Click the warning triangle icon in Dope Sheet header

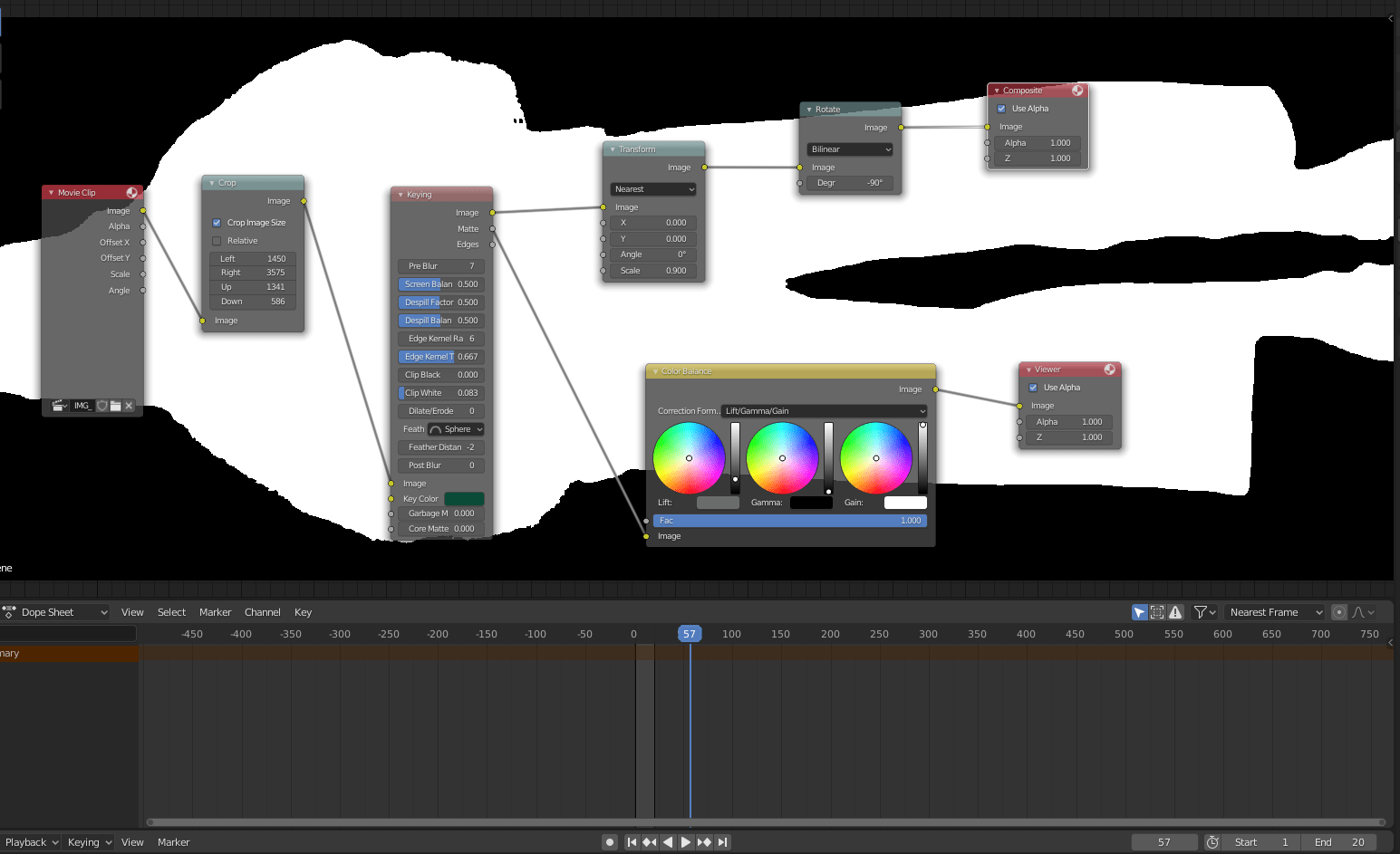pos(1175,612)
